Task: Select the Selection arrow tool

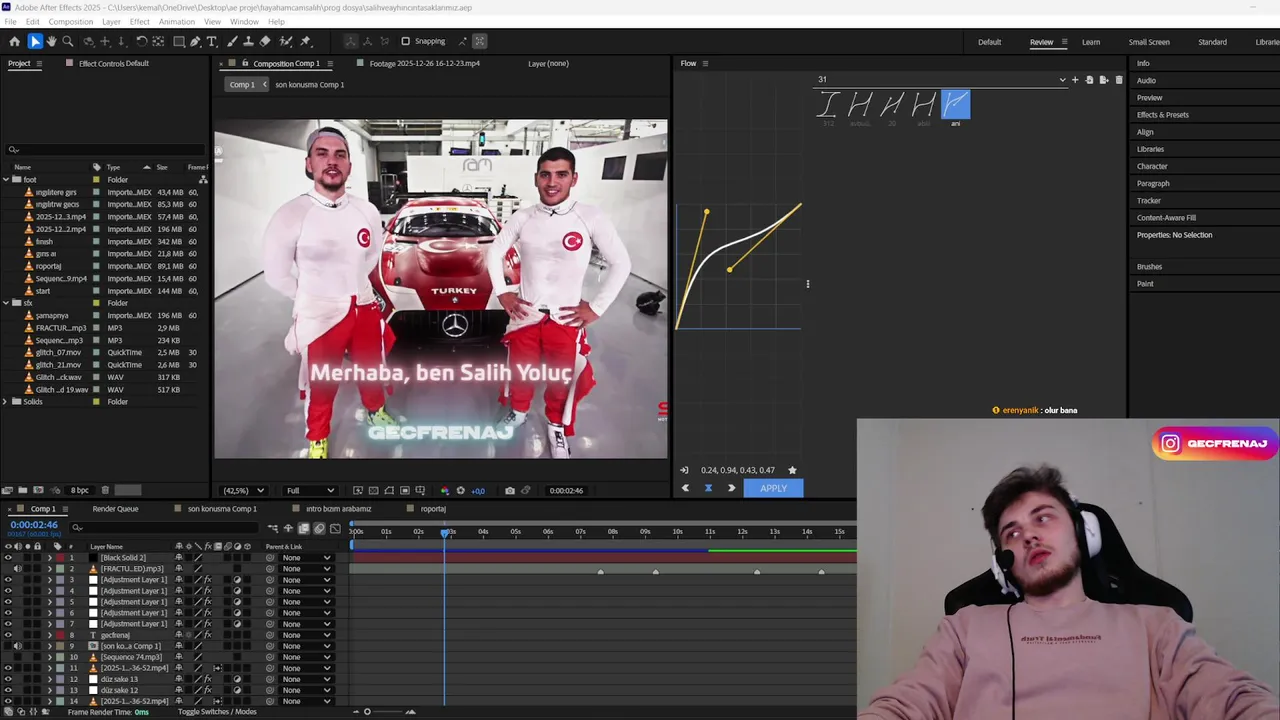Action: [35, 41]
